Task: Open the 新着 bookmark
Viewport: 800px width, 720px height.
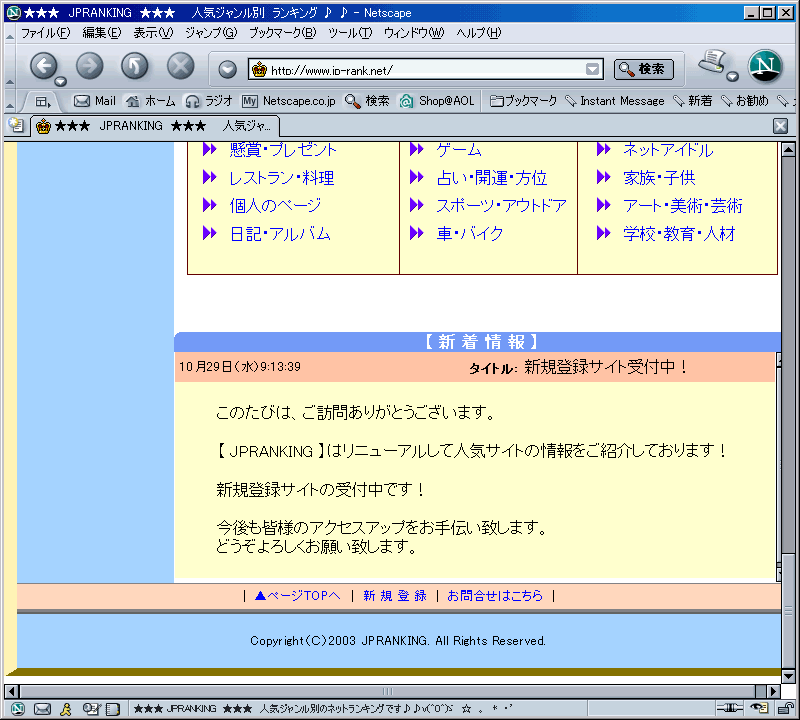Action: 692,101
